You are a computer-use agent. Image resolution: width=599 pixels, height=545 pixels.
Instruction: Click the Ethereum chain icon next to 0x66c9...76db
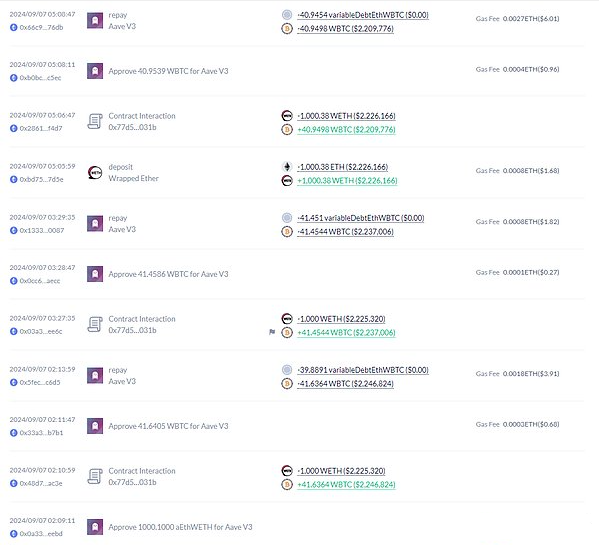14,27
